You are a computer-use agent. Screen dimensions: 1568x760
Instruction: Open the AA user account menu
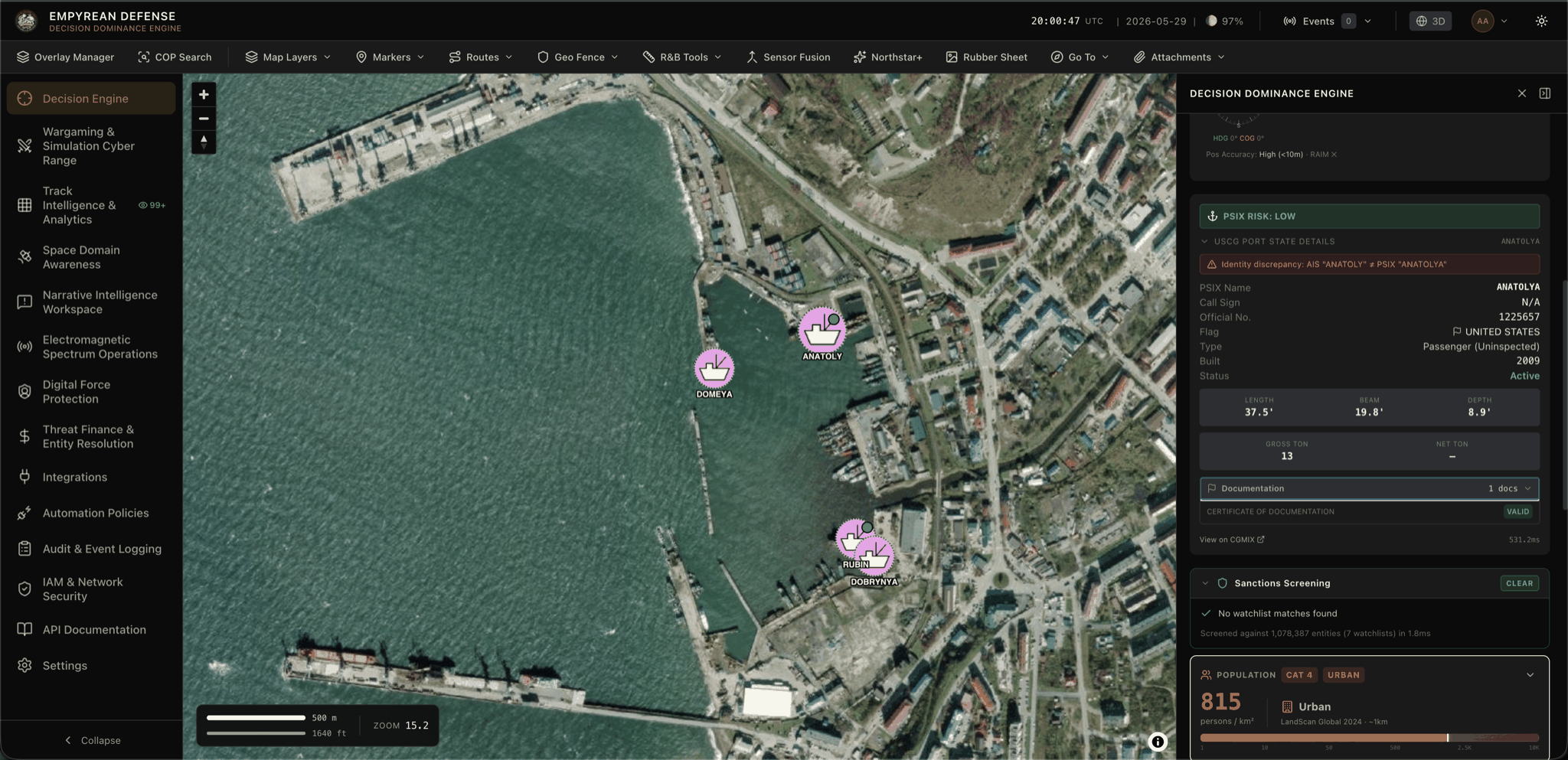click(1489, 21)
